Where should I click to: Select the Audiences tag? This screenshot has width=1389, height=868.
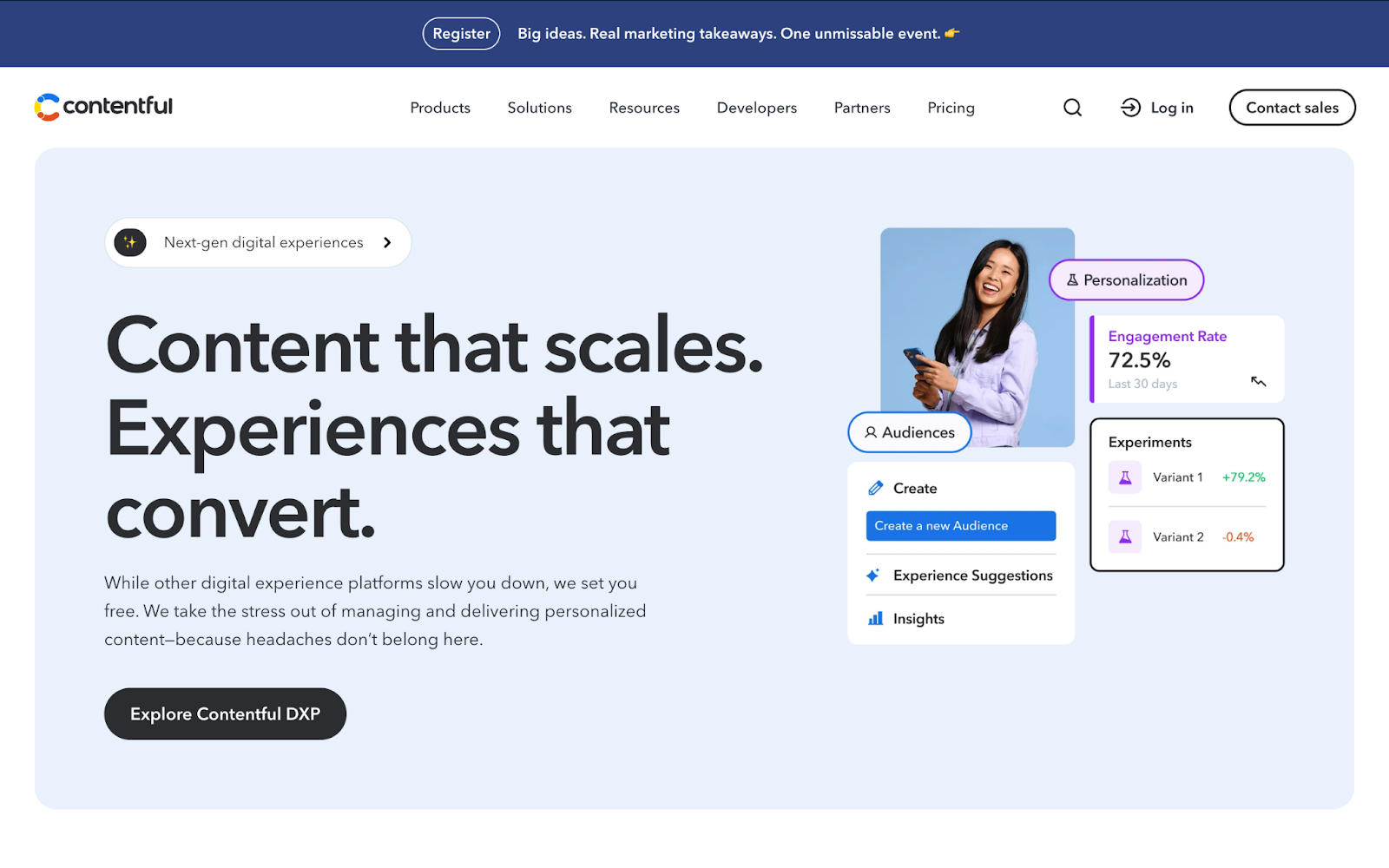(910, 432)
